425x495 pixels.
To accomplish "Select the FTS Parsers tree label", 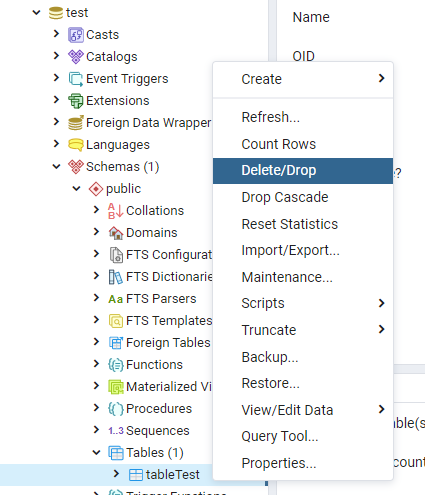I will point(161,299).
